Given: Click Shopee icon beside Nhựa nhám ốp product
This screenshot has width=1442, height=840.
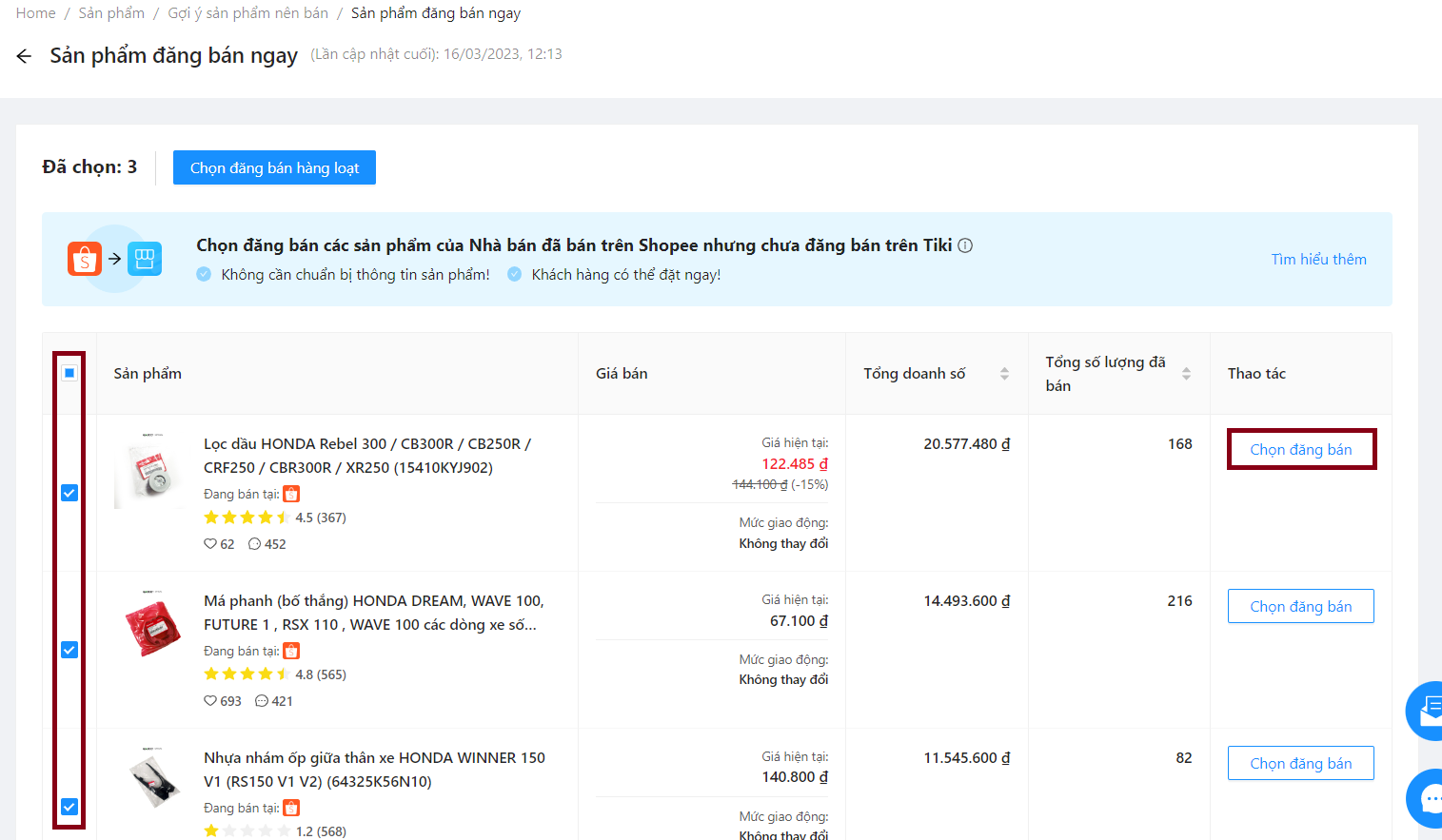Looking at the screenshot, I should click(292, 808).
